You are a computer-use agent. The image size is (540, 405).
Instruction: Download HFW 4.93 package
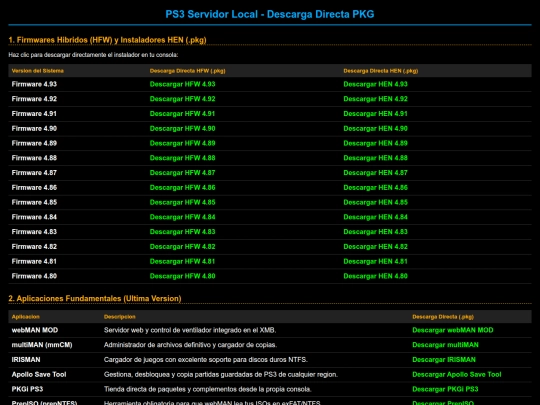(183, 84)
